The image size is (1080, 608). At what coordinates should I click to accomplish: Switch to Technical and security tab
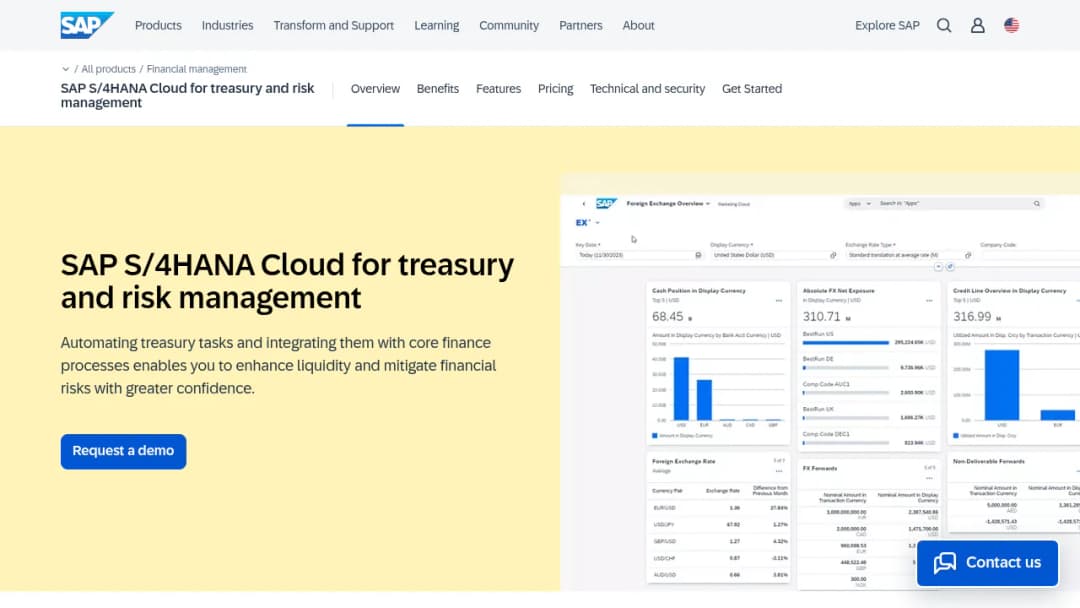[x=647, y=89]
